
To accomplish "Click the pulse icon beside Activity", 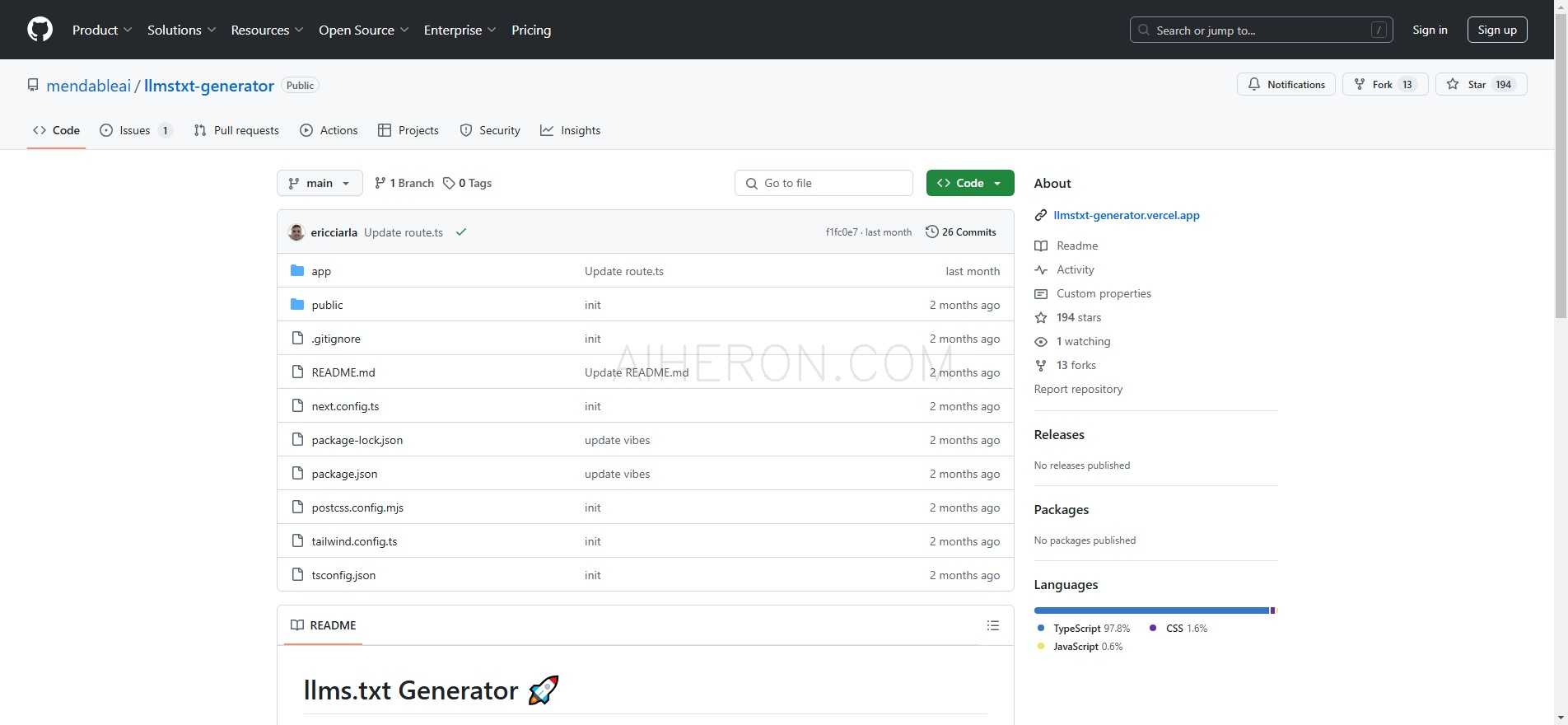I will click(1041, 269).
